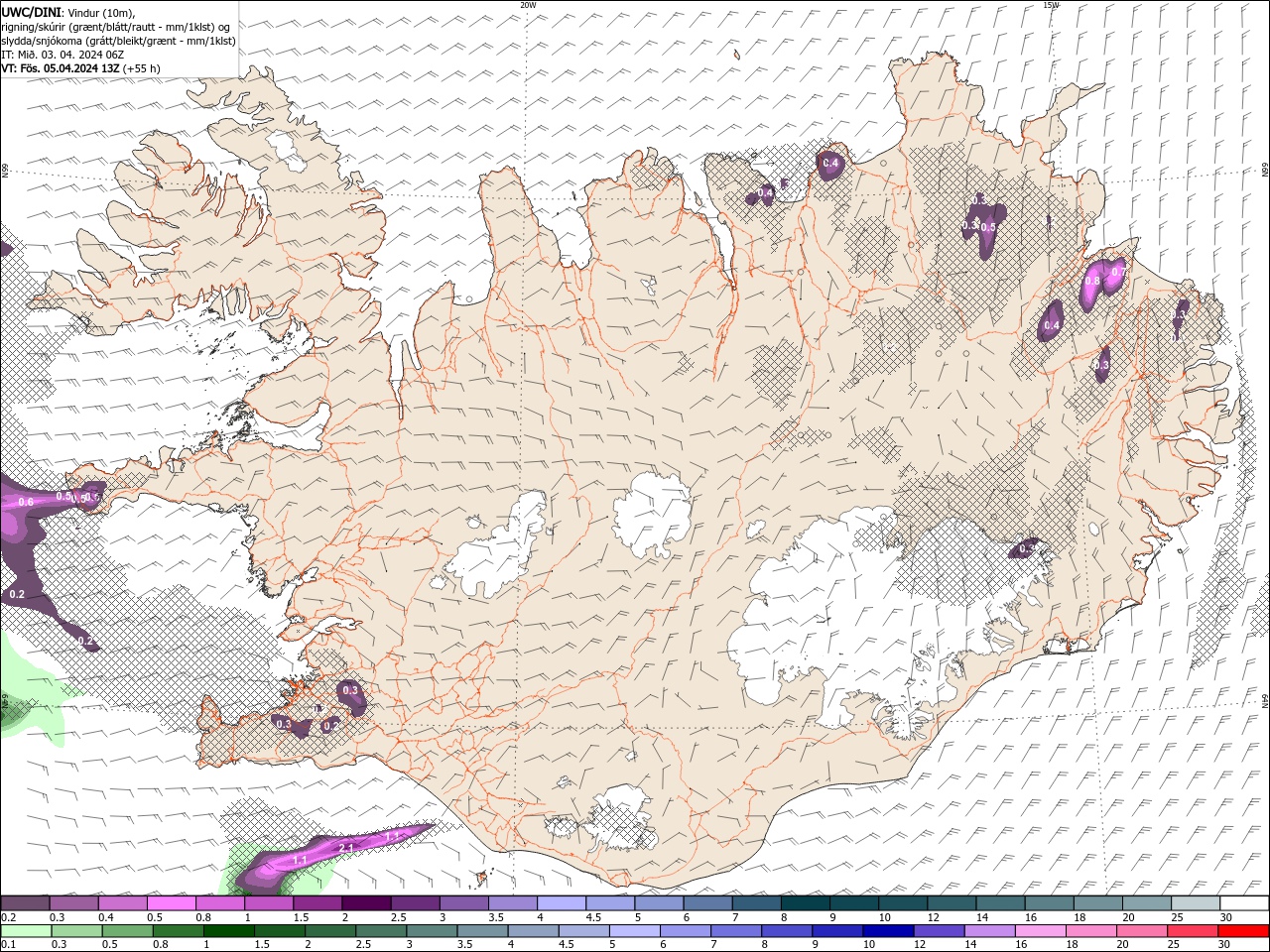Click the 'slydda/snjókoma' legend description line
The height and width of the screenshot is (952, 1270).
click(118, 41)
